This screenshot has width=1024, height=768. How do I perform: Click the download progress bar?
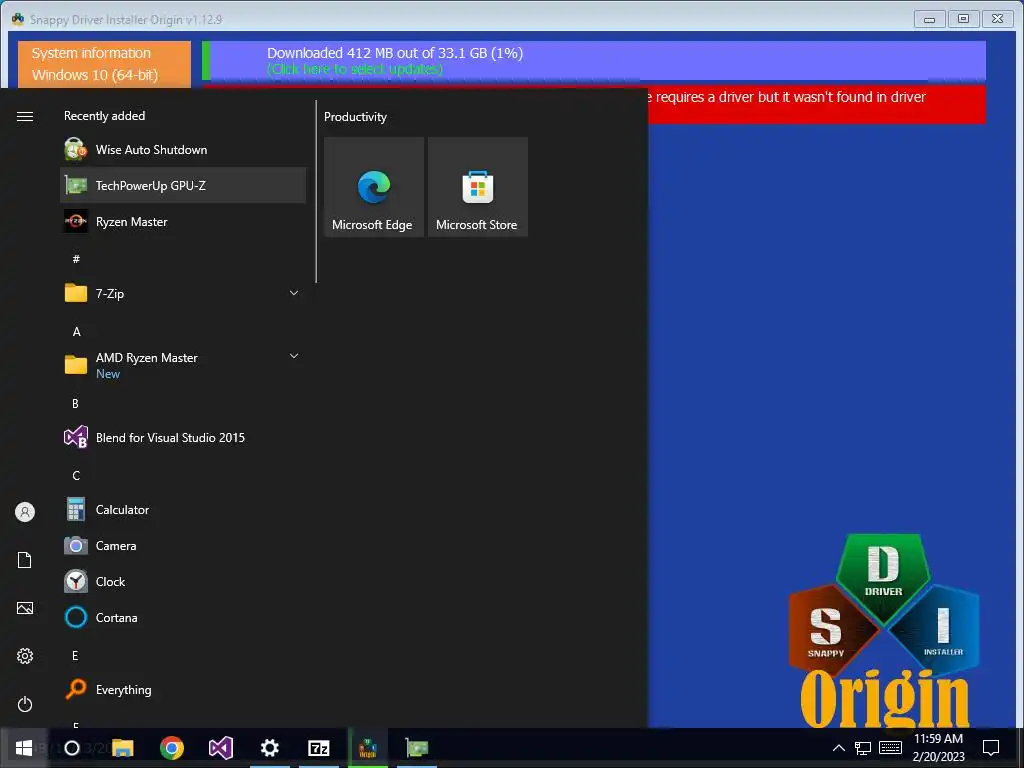(x=594, y=61)
